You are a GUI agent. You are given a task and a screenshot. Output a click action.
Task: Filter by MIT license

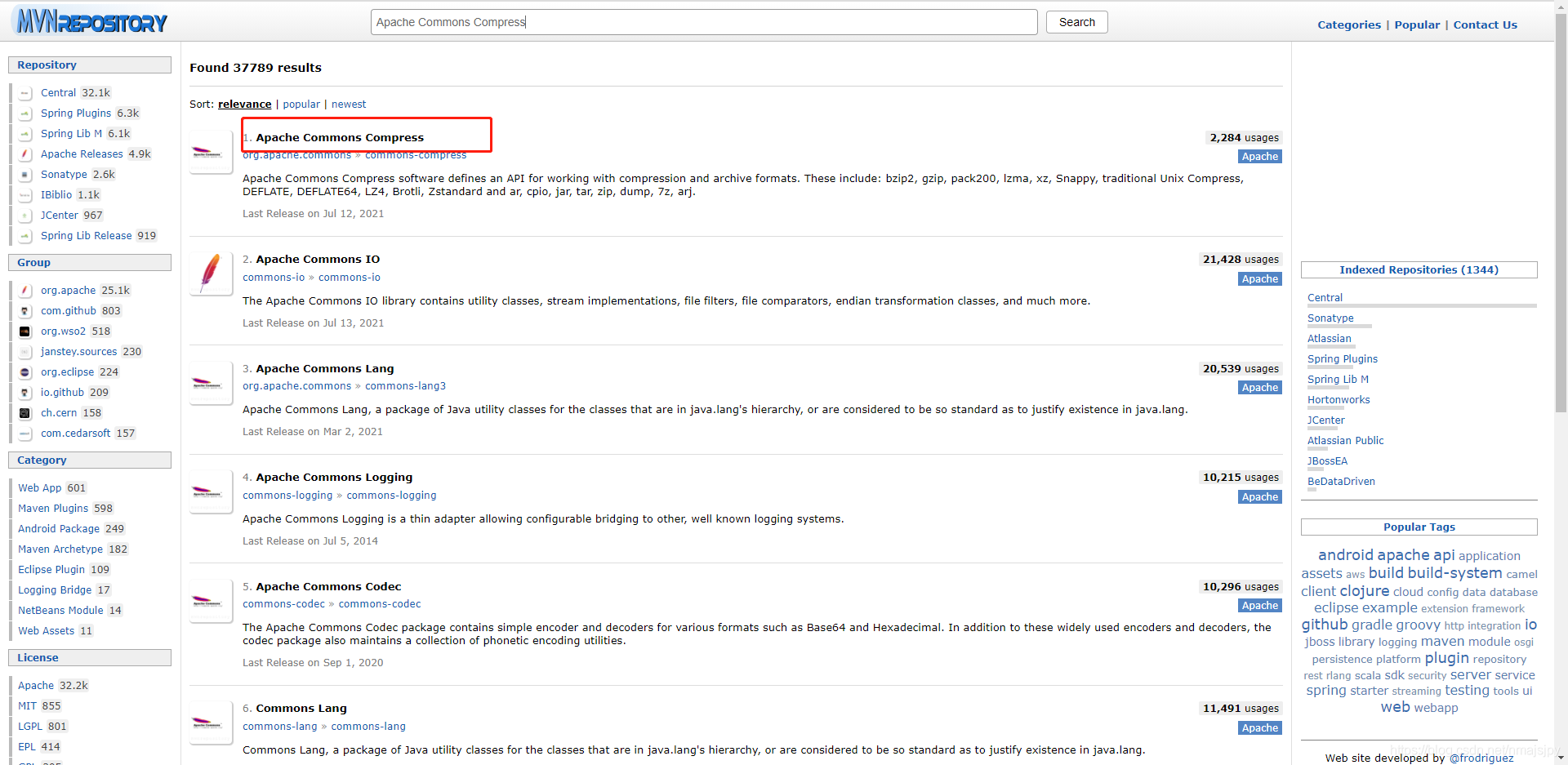(39, 706)
